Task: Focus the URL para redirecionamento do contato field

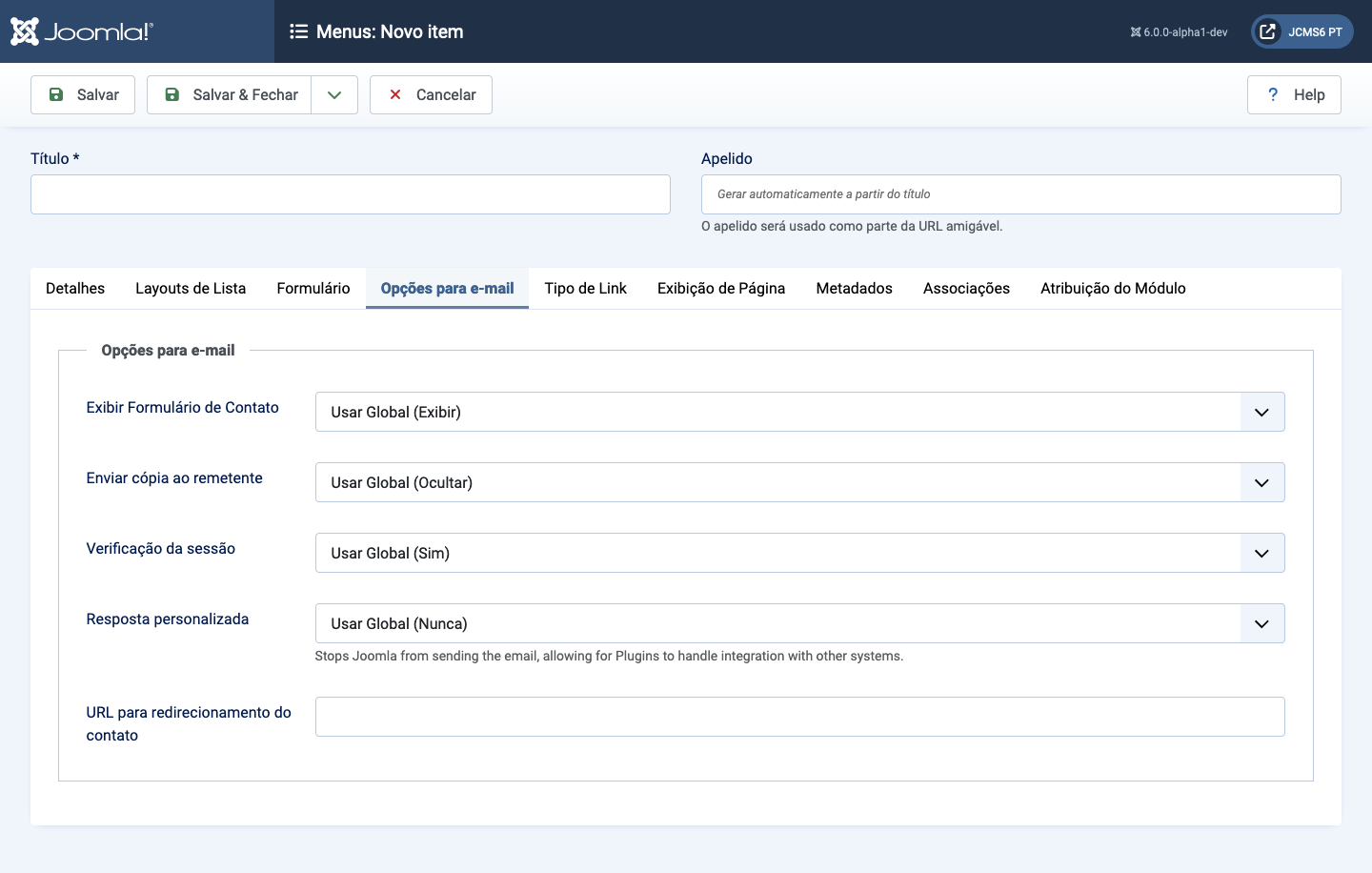Action: [800, 717]
